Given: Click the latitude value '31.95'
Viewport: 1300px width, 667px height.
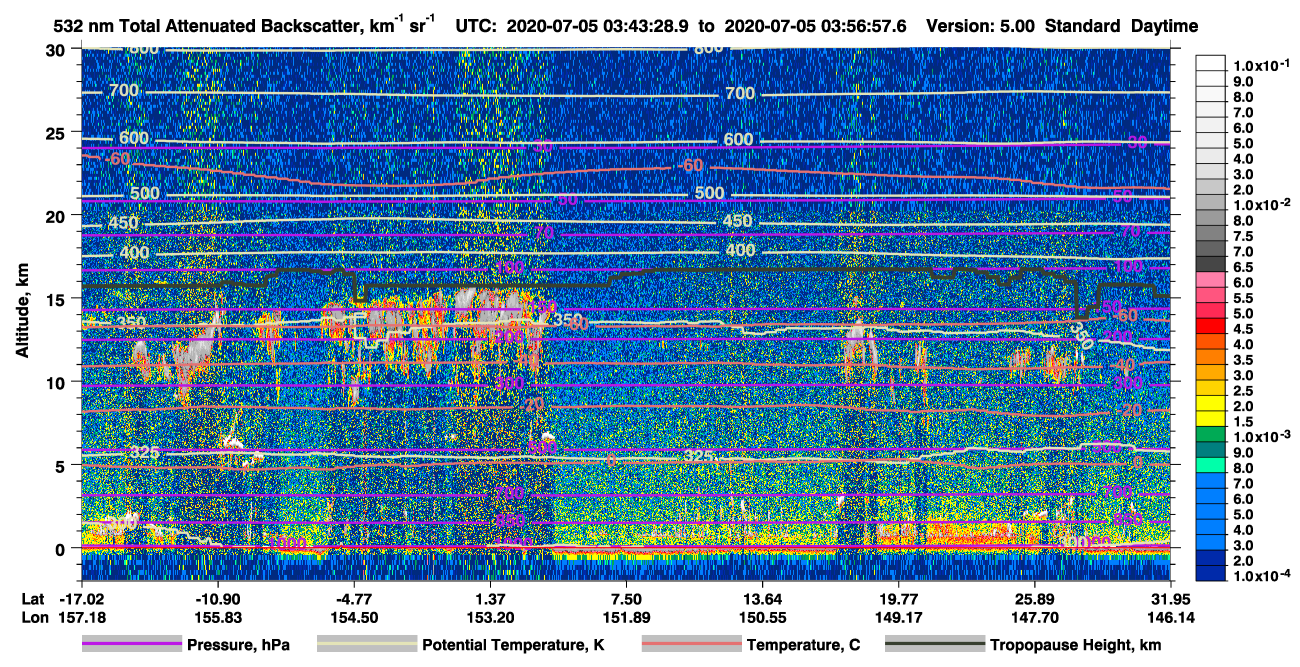Looking at the screenshot, I should point(1169,599).
